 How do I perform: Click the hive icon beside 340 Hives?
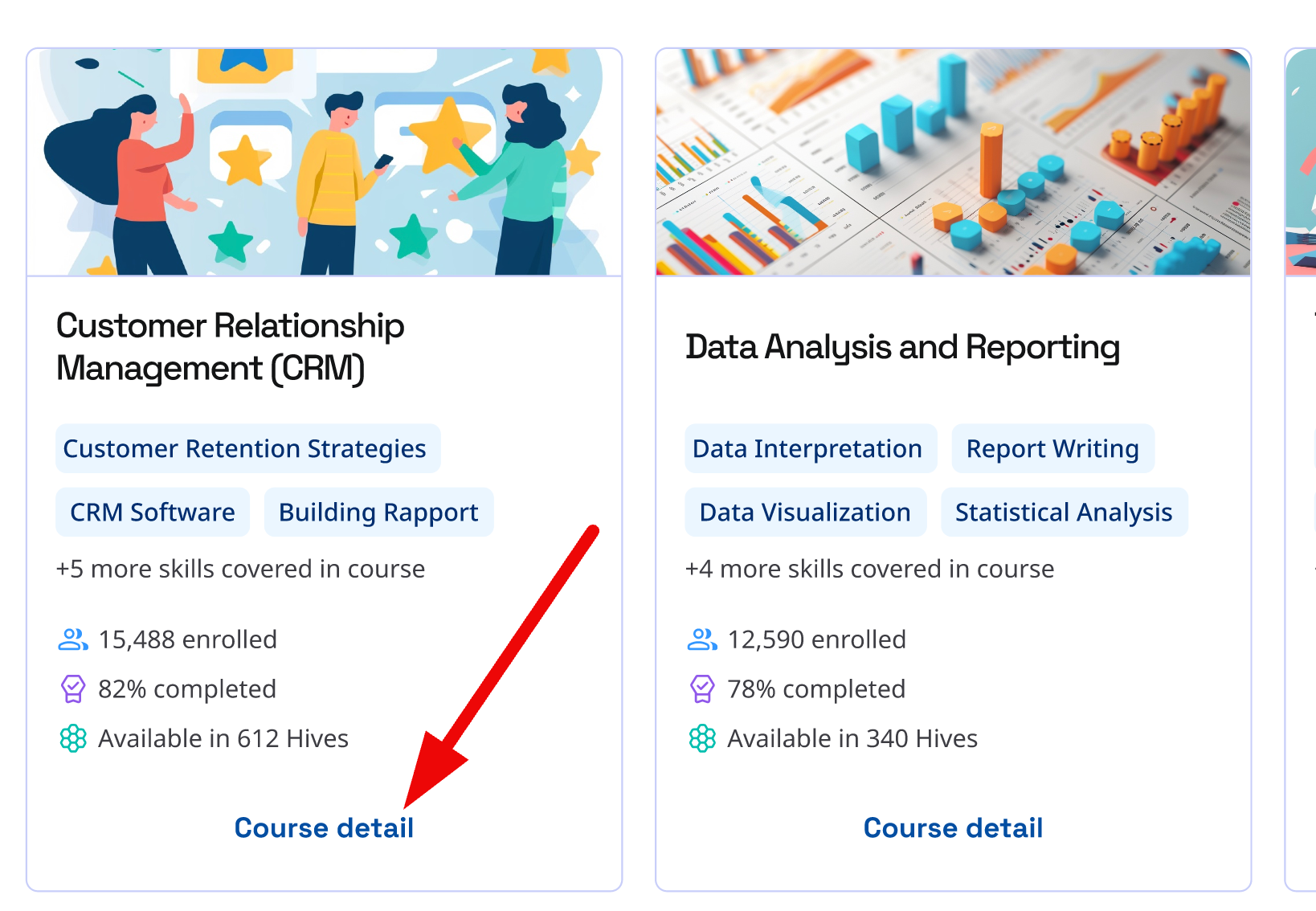701,738
